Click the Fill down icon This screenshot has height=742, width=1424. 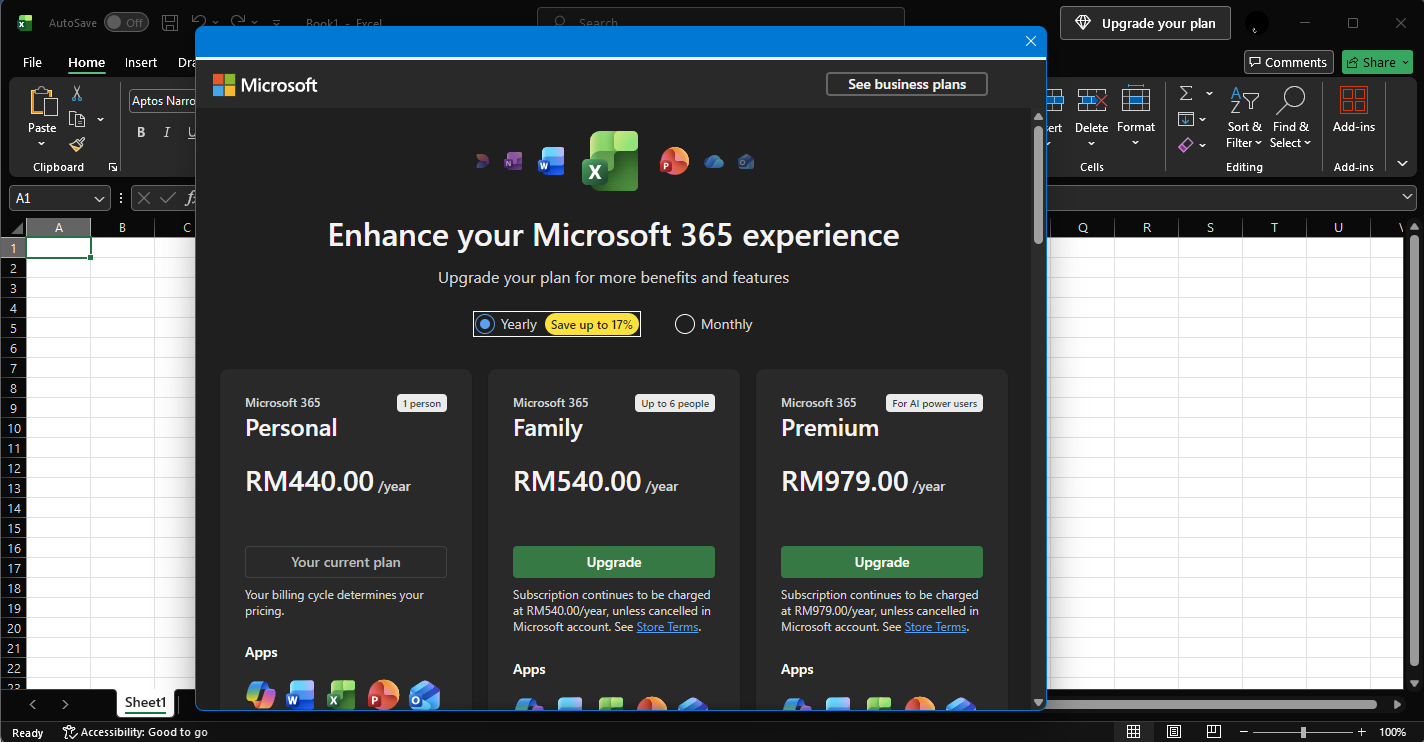[1186, 120]
